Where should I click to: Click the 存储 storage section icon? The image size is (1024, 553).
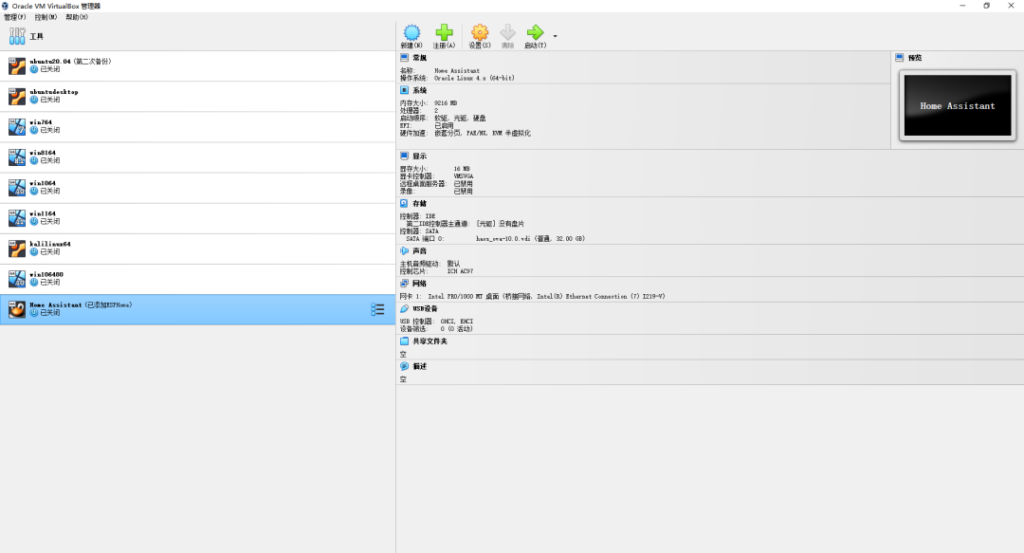(404, 203)
